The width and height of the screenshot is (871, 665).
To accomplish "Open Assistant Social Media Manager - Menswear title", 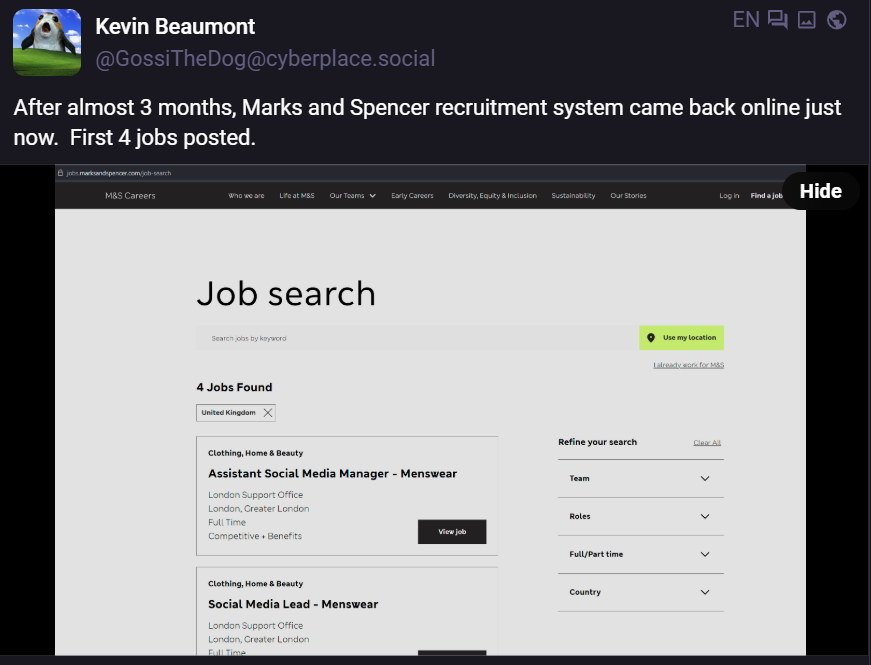I will 333,474.
